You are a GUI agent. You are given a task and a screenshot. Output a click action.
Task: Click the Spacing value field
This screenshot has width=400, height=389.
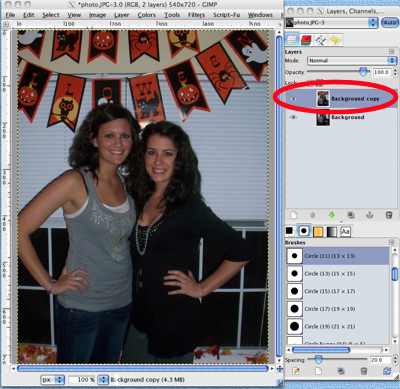[380, 360]
